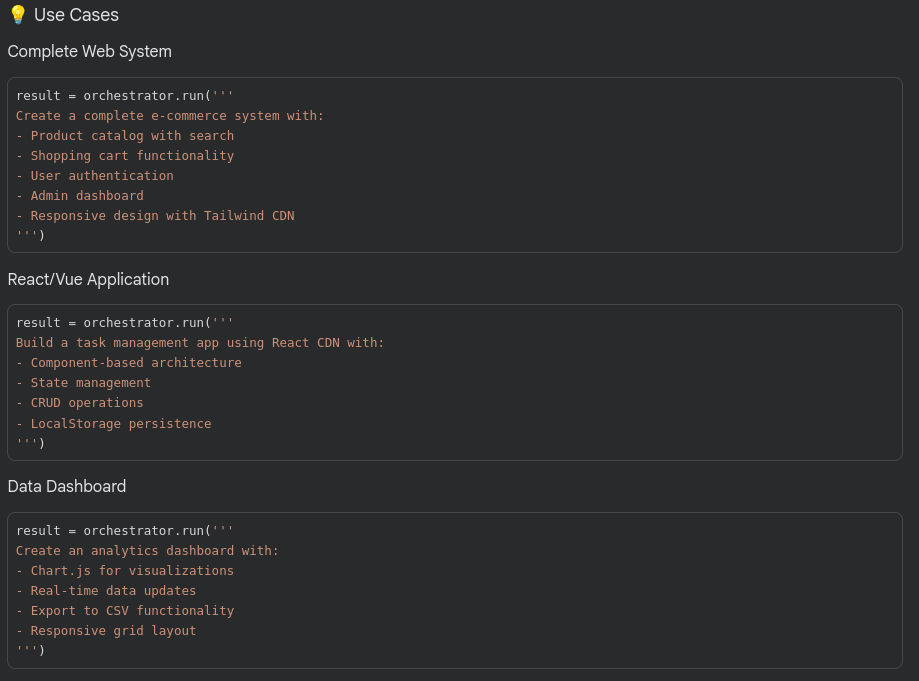
Task: Click the e-commerce system code block
Action: coord(455,165)
